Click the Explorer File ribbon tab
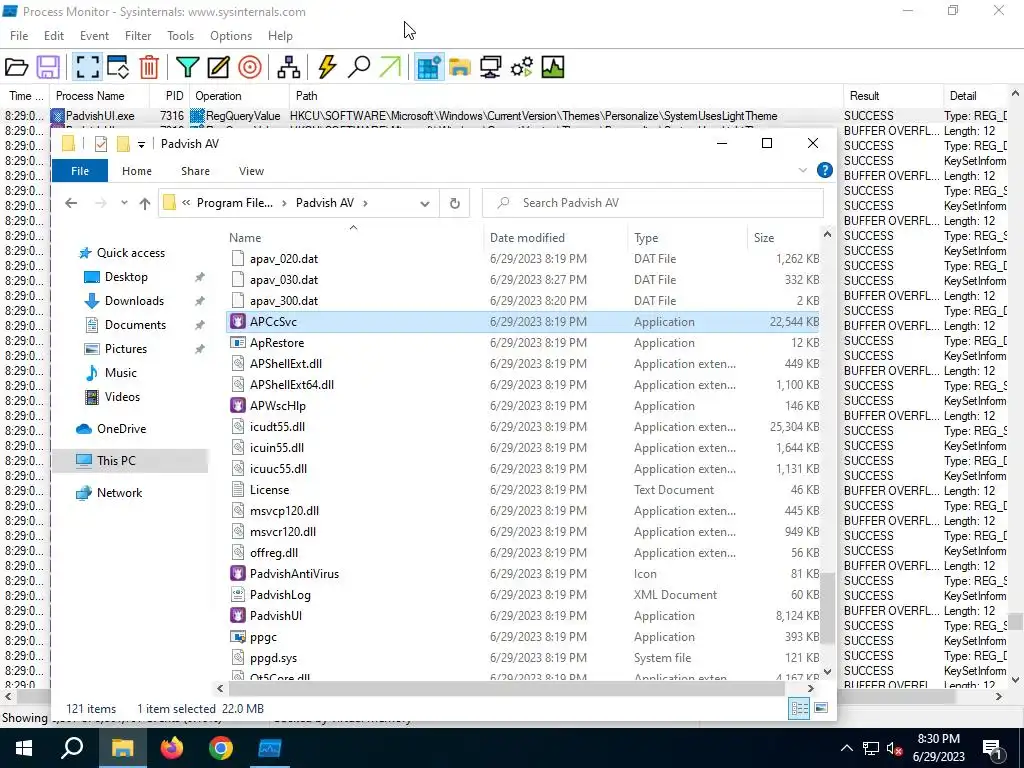This screenshot has height=768, width=1024. coord(80,171)
